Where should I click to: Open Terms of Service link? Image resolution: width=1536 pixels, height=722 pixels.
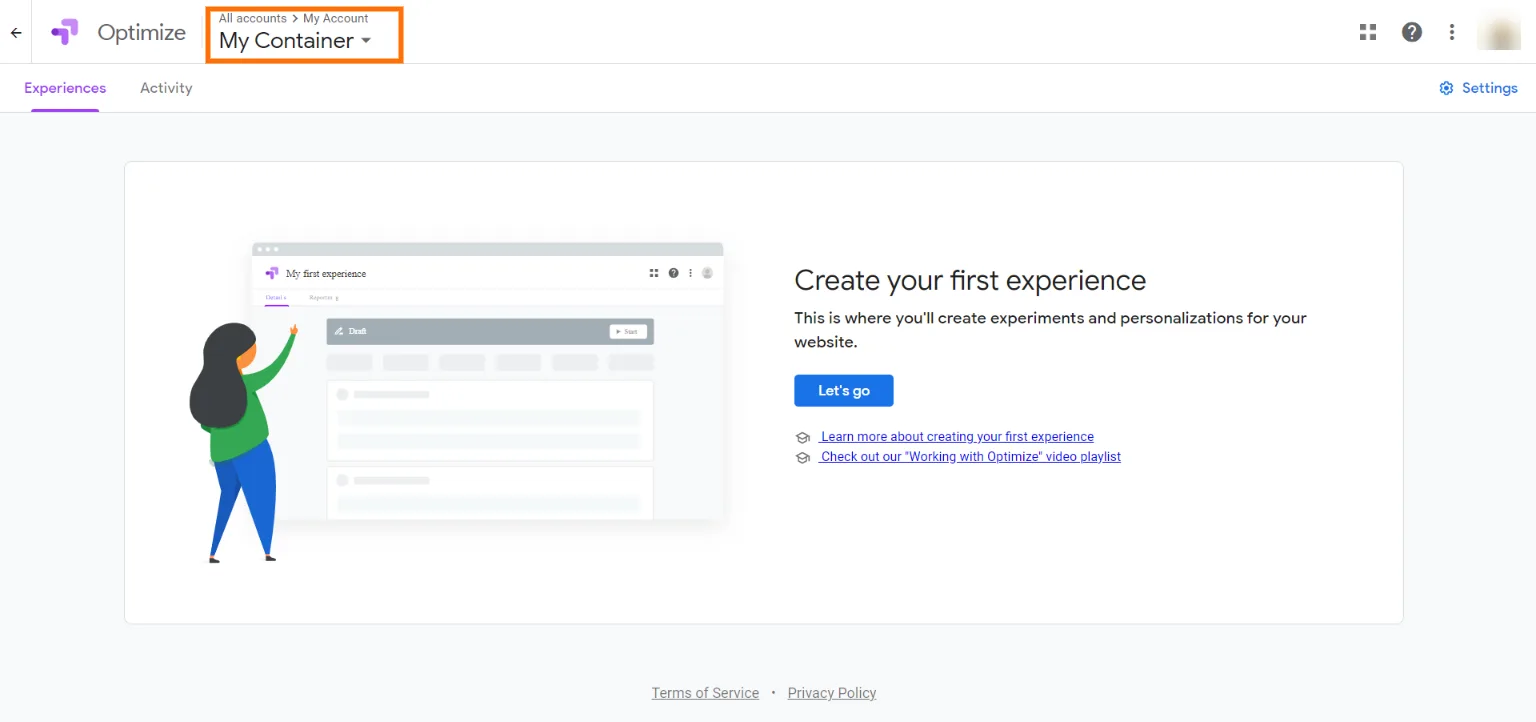click(705, 693)
